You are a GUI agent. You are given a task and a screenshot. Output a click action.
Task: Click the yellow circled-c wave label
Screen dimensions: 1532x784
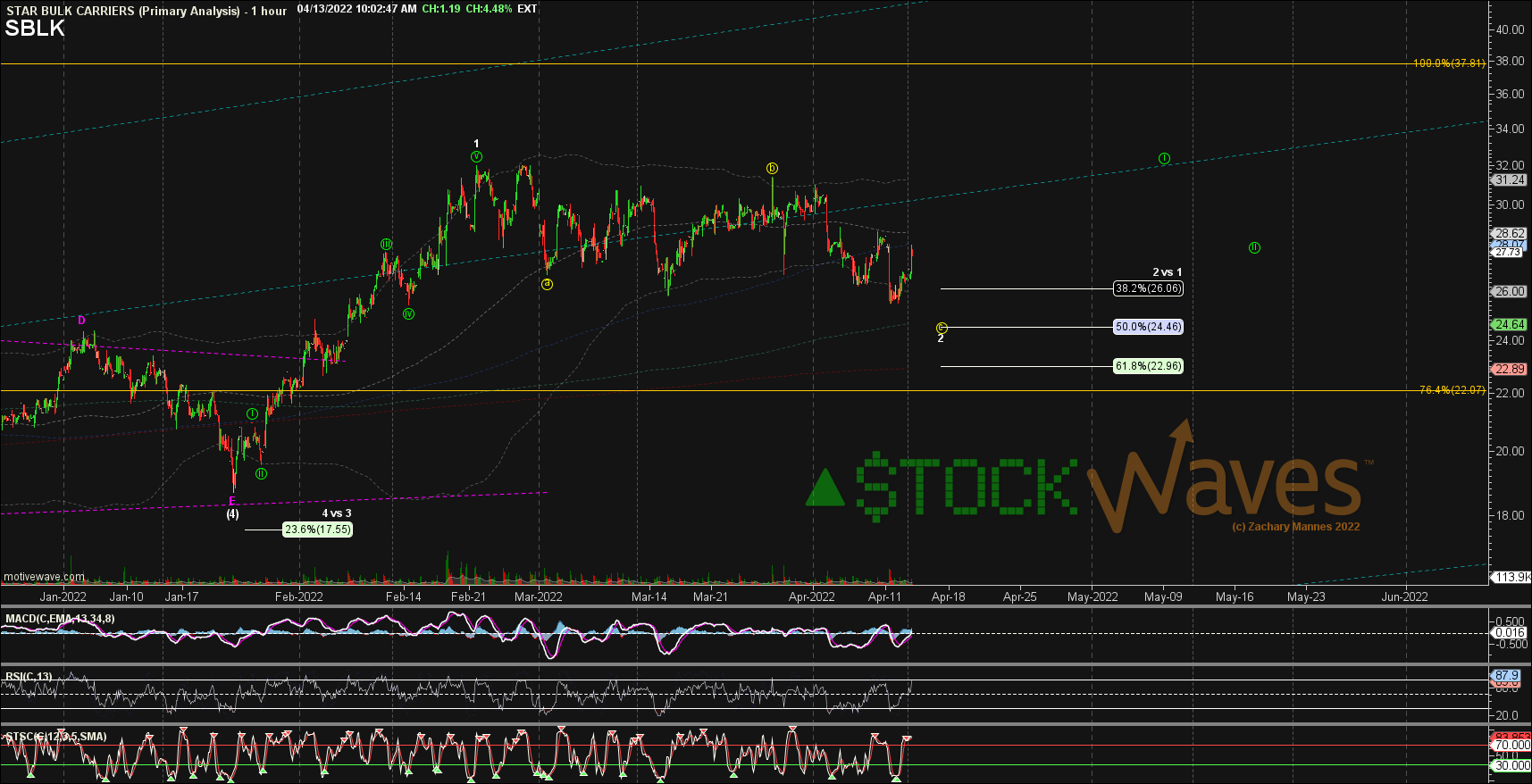pos(941,328)
